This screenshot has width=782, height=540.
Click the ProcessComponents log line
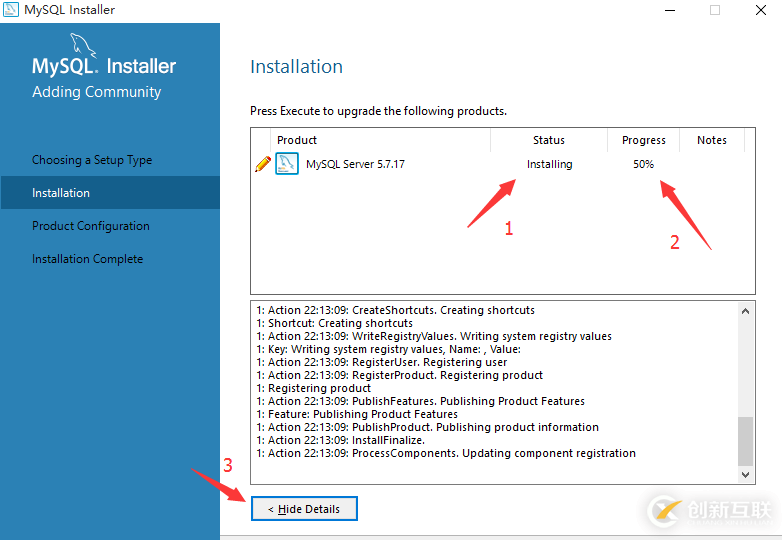(446, 453)
